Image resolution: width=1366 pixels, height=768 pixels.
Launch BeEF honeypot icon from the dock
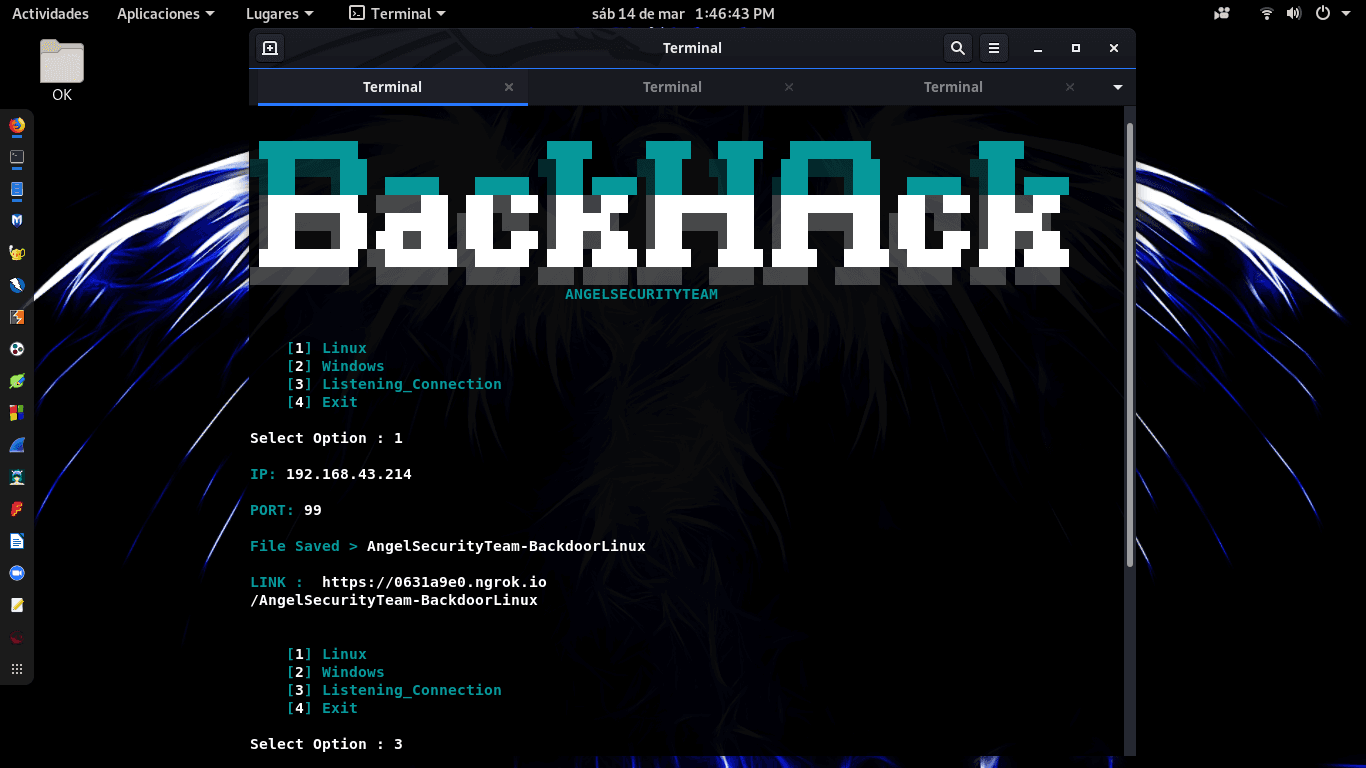(x=16, y=253)
